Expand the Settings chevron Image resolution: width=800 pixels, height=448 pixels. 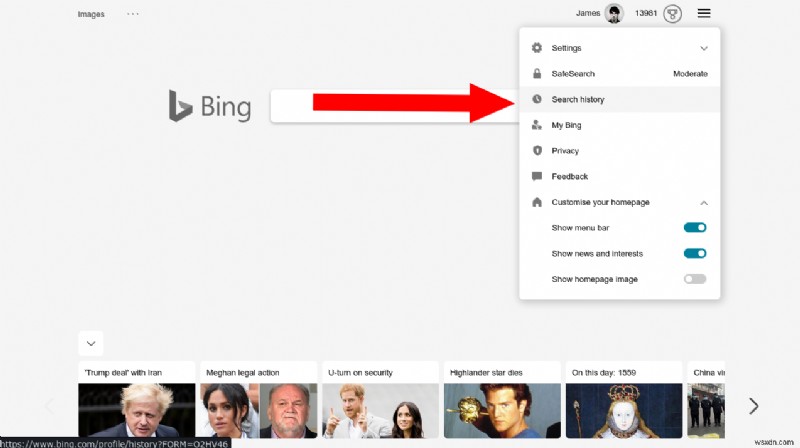point(704,48)
